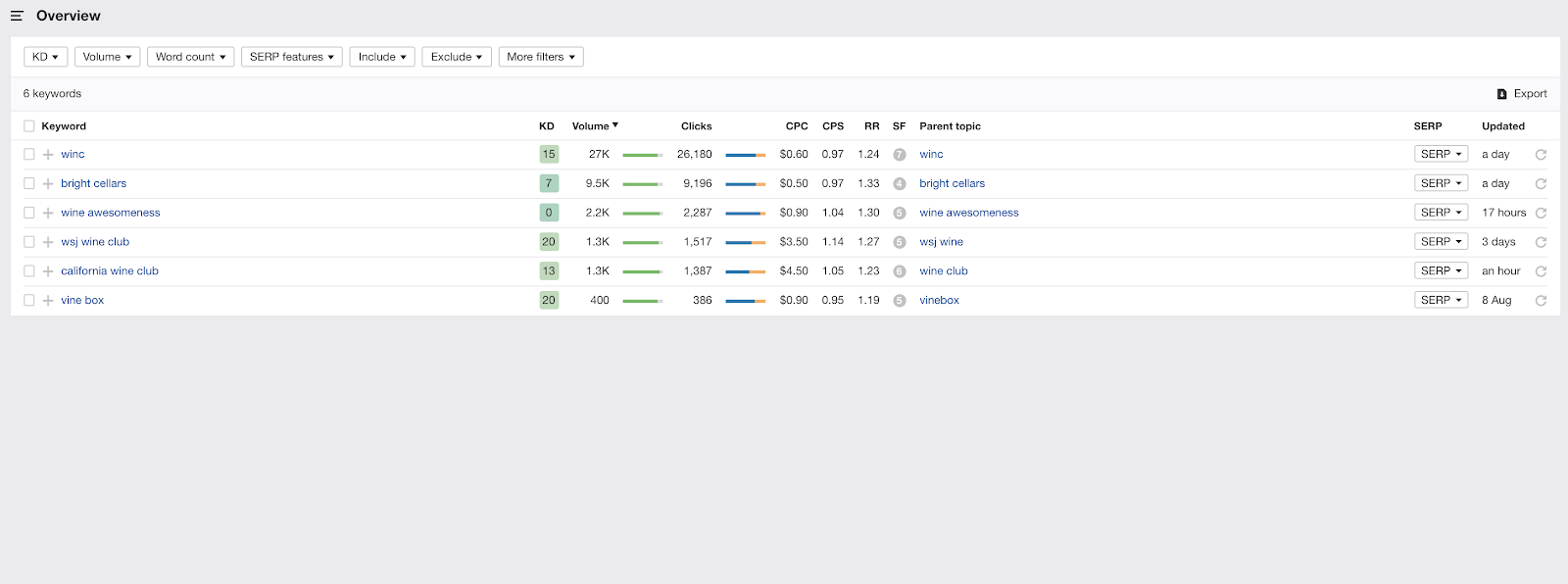Add bright cellars keyword using plus icon
Viewport: 1568px width, 584px height.
(x=48, y=184)
